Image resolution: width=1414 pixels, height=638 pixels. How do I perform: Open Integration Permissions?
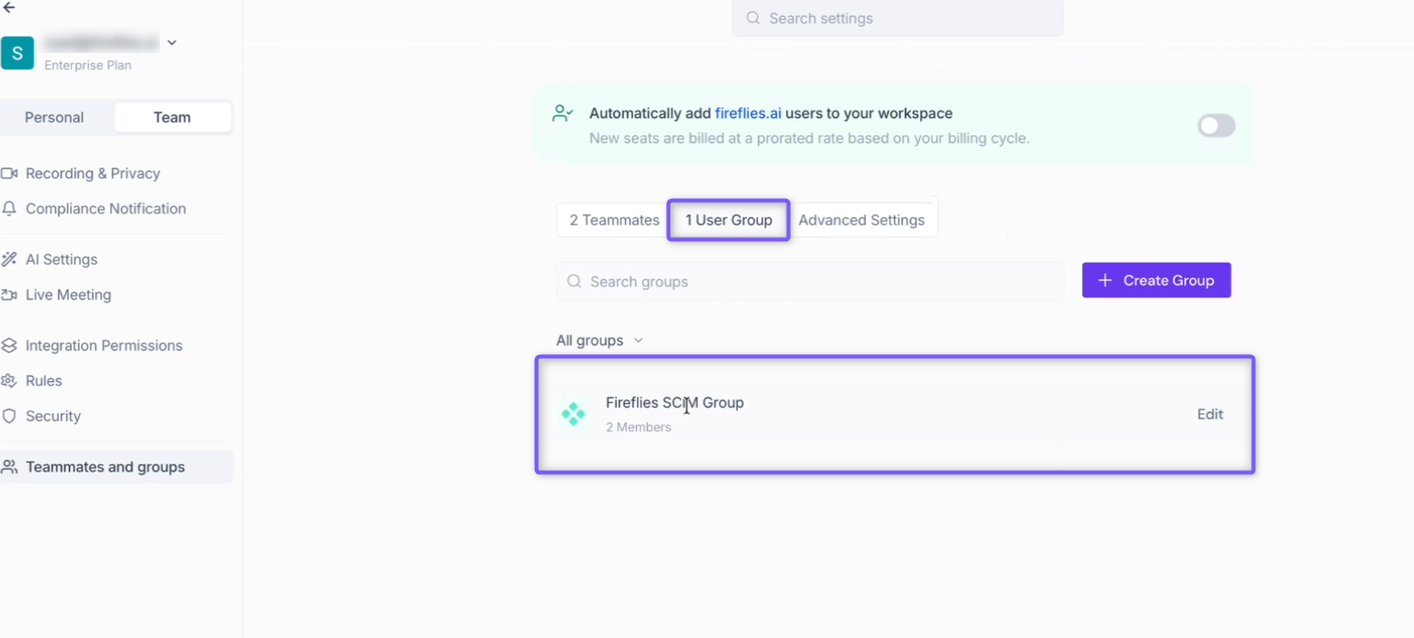[x=104, y=345]
